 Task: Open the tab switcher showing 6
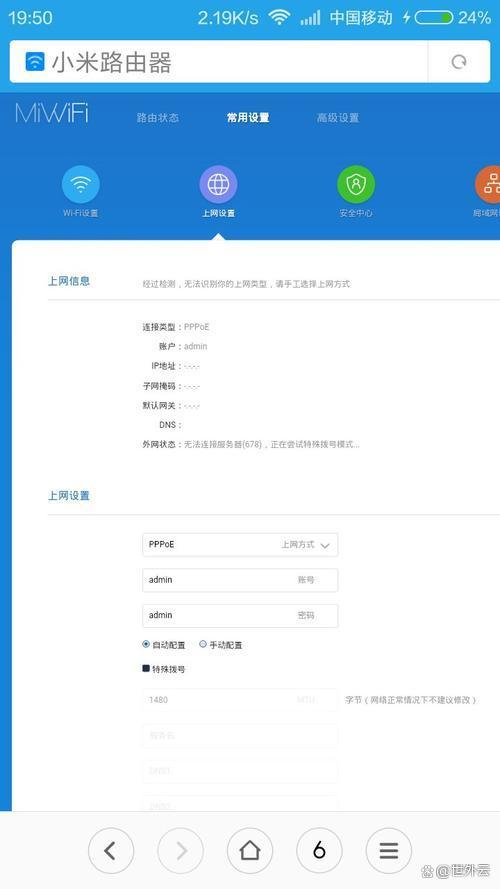pyautogui.click(x=319, y=850)
